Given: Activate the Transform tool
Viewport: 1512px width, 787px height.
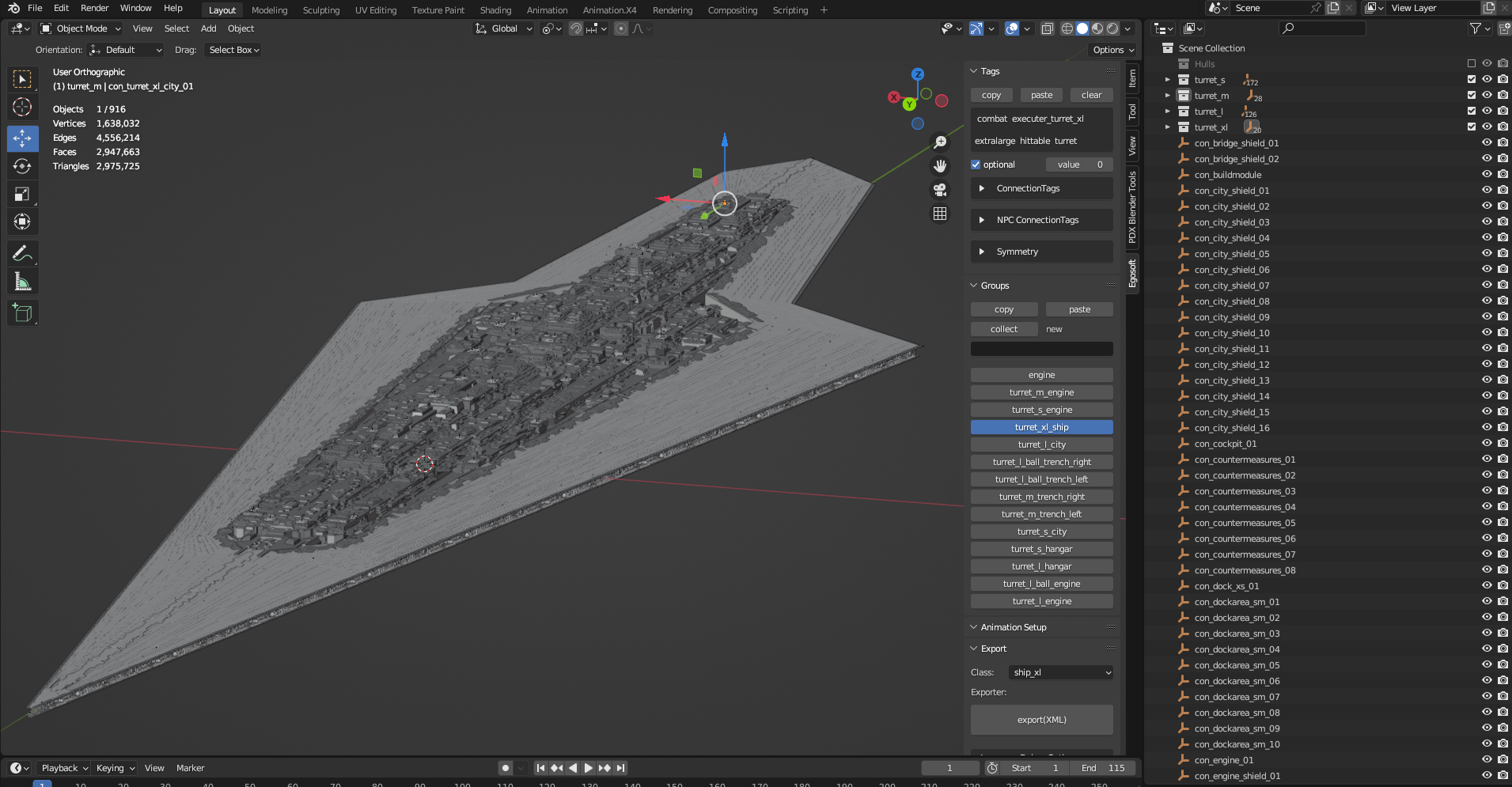Looking at the screenshot, I should click(x=22, y=221).
